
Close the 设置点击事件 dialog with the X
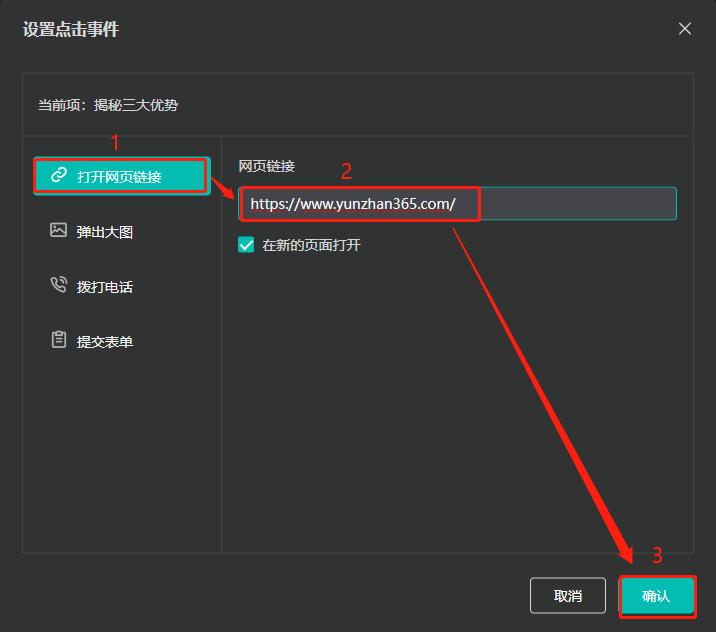[685, 29]
